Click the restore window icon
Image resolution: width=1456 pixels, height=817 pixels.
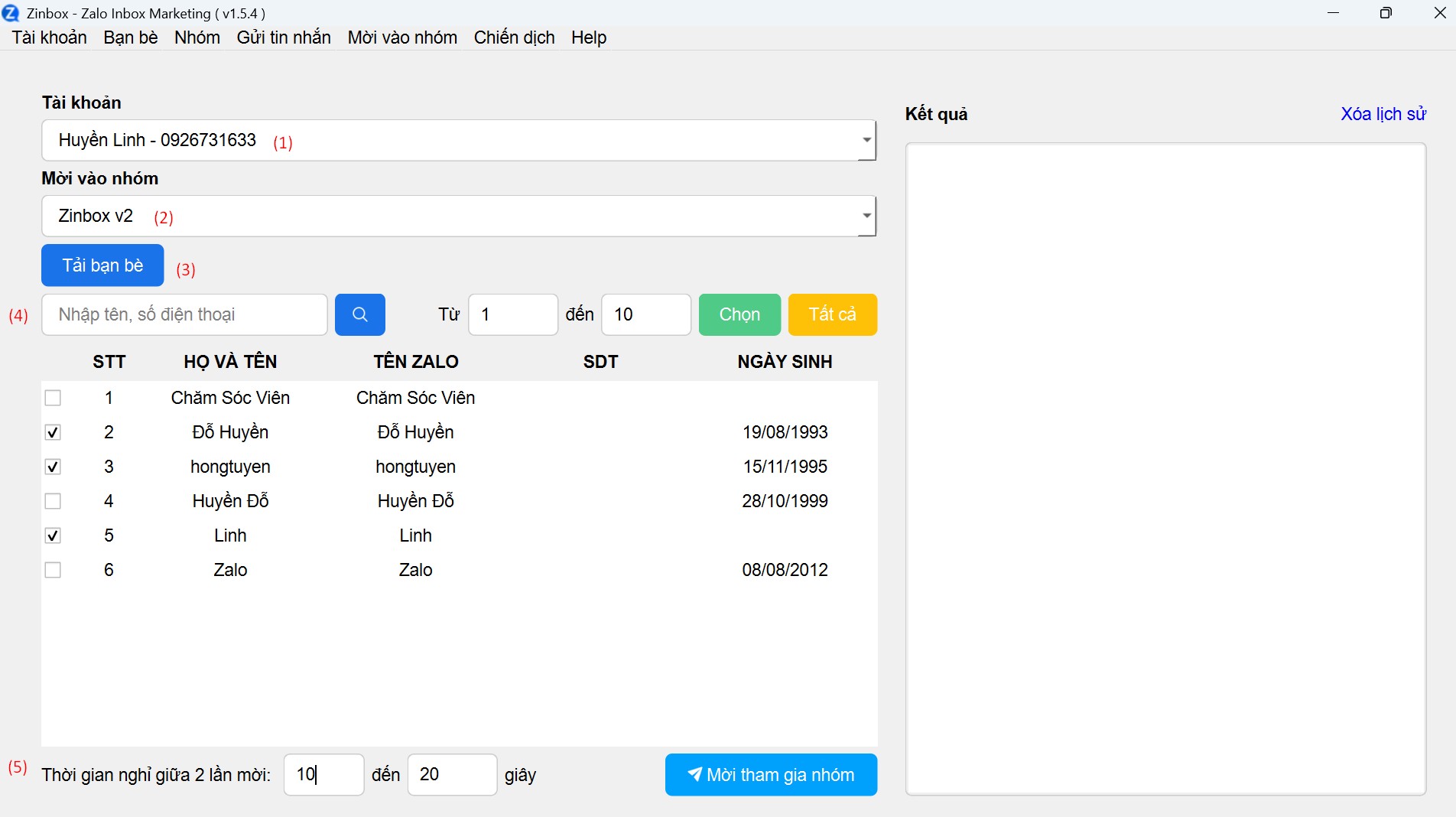(x=1386, y=13)
